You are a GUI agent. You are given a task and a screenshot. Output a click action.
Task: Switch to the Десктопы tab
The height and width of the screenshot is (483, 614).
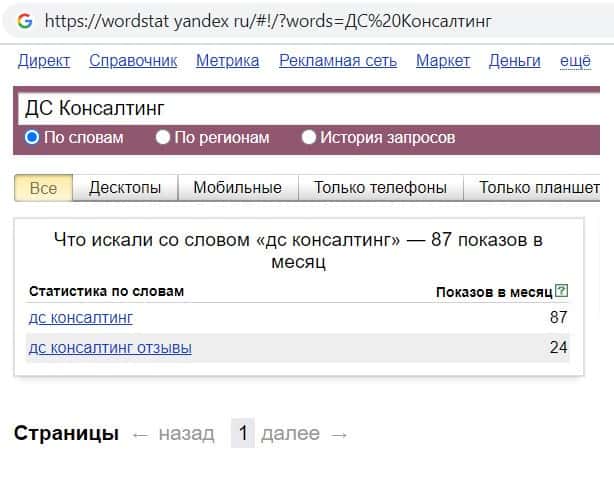[x=125, y=188]
